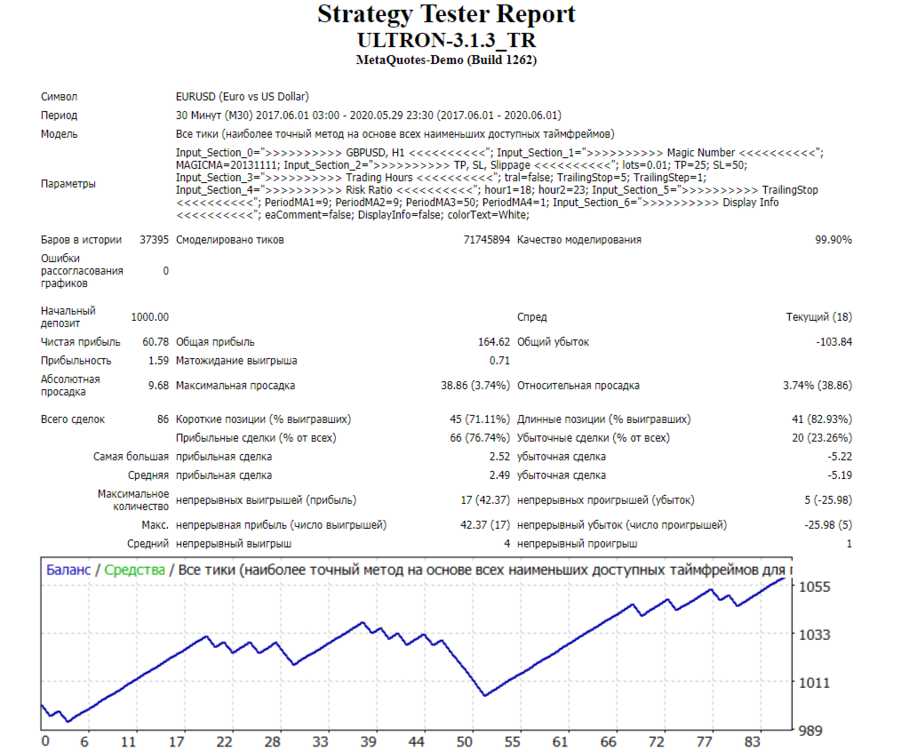
Task: Click the Средства legend label on chart
Action: (x=135, y=570)
